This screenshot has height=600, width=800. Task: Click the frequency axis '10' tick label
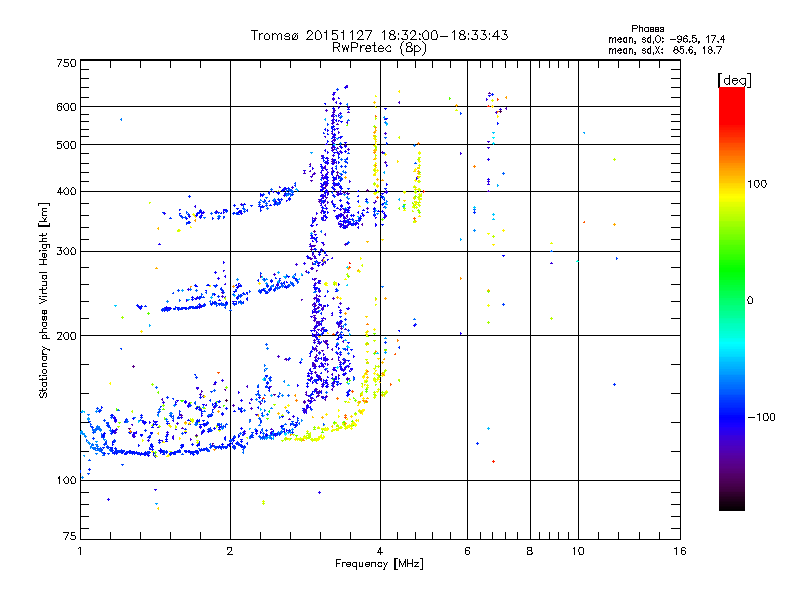(x=578, y=551)
